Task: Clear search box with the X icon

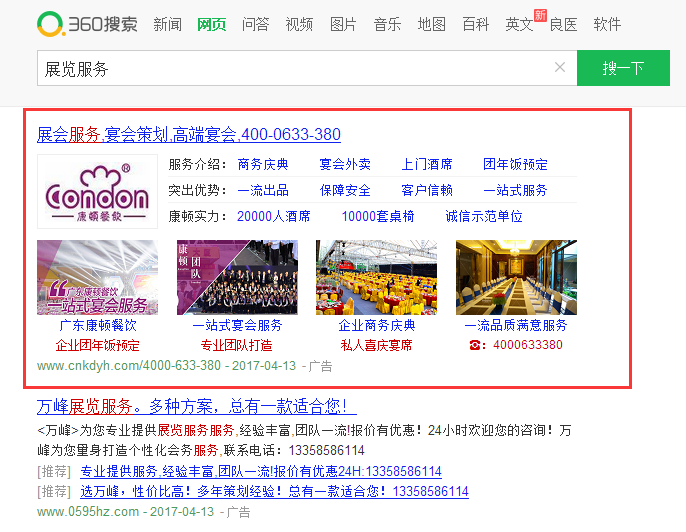Action: [560, 68]
